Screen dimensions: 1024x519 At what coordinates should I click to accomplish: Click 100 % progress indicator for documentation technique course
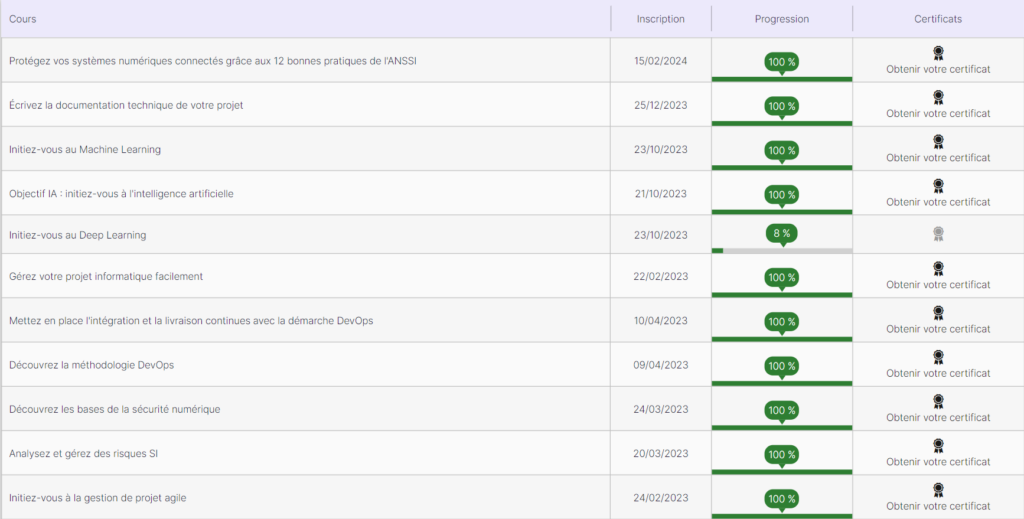click(782, 106)
